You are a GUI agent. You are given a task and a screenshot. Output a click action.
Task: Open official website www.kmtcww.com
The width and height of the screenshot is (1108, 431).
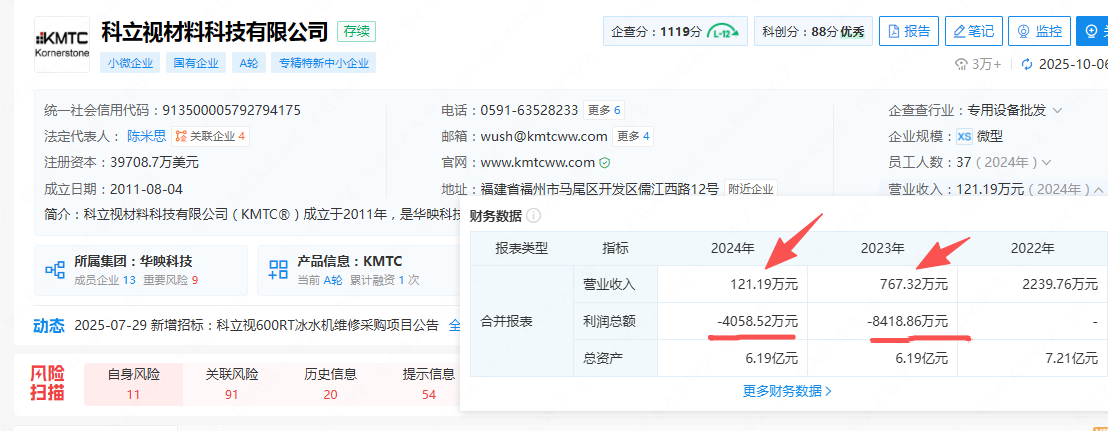pos(538,163)
